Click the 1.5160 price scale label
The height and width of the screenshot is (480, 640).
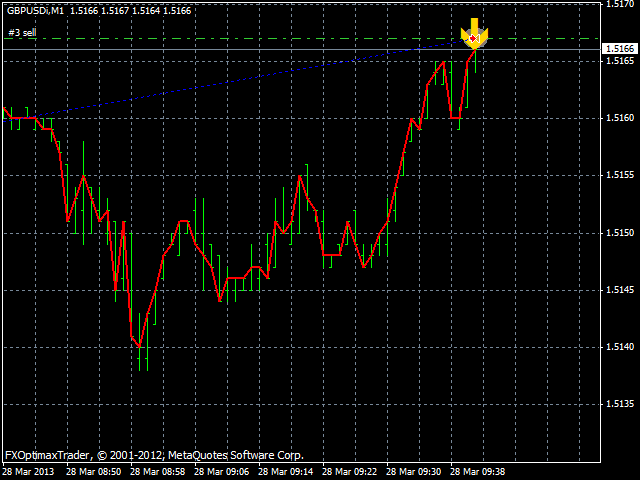coord(620,118)
